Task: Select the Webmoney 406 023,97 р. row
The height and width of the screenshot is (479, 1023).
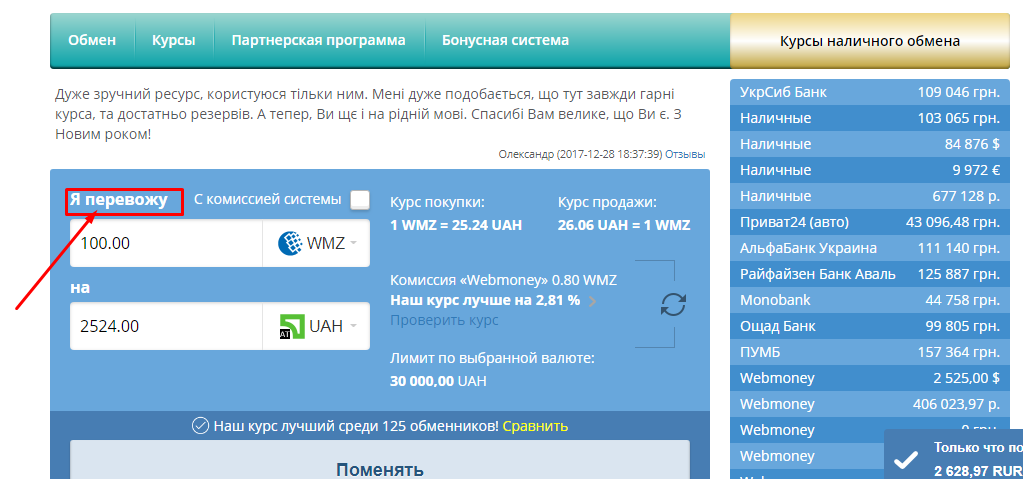Action: pyautogui.click(x=870, y=404)
